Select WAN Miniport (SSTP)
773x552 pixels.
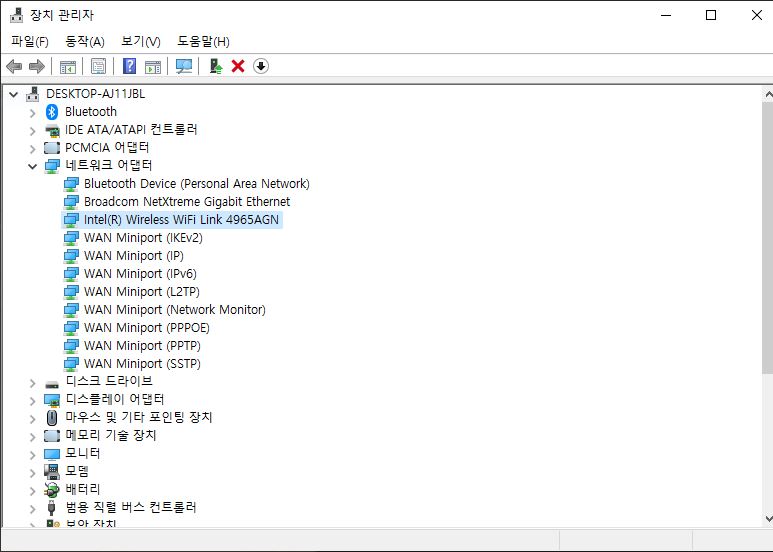tap(142, 364)
